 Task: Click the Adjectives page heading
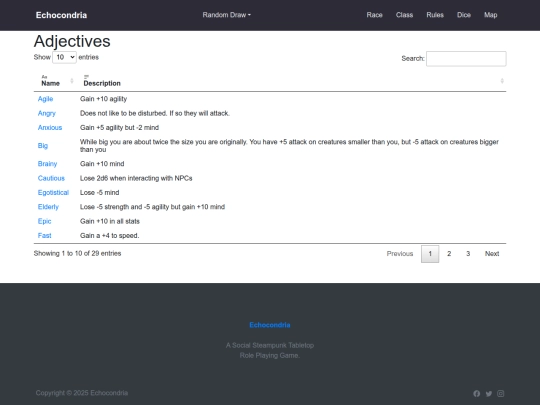pyautogui.click(x=72, y=41)
